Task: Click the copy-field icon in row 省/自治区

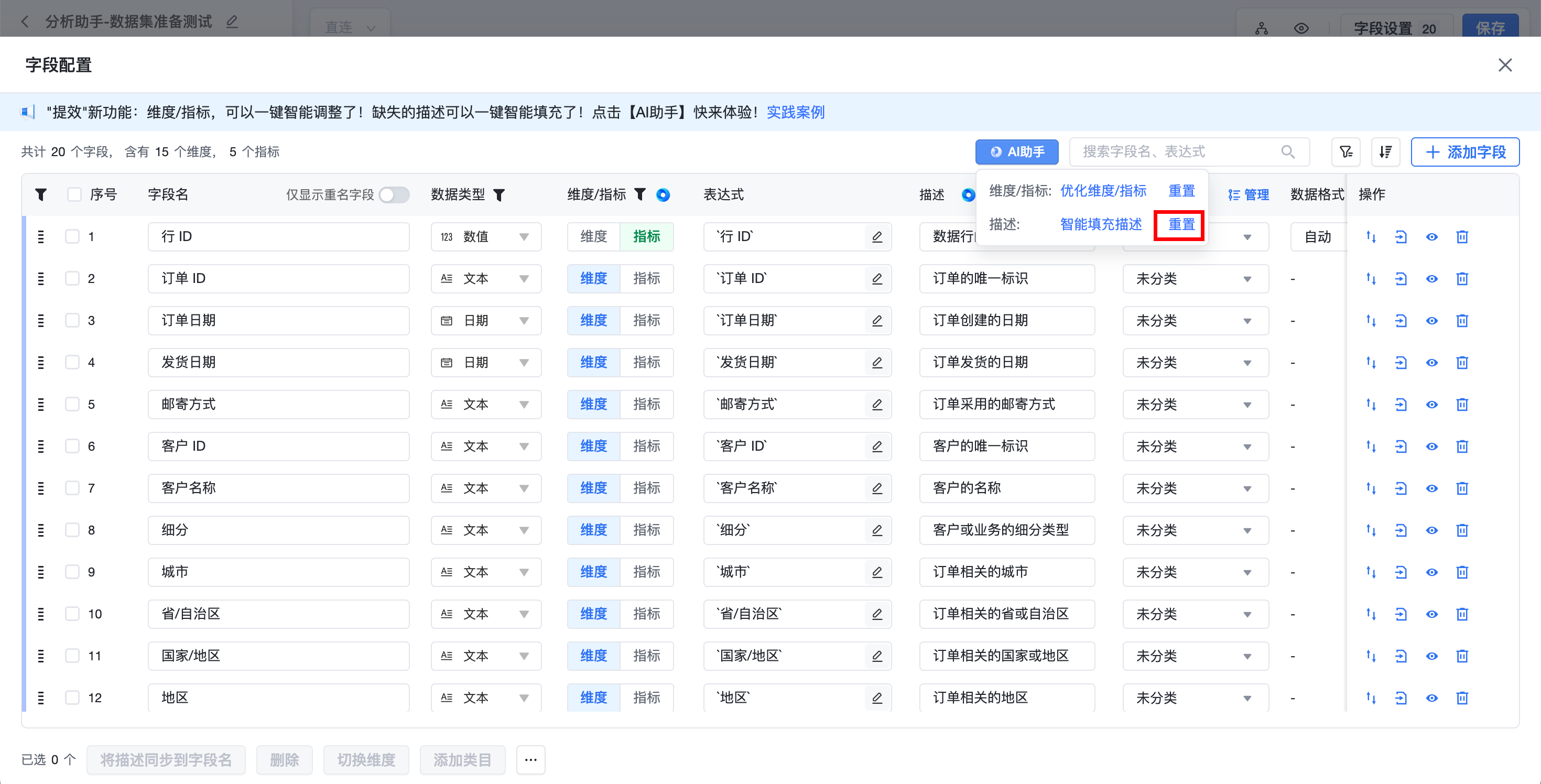Action: (x=1401, y=614)
